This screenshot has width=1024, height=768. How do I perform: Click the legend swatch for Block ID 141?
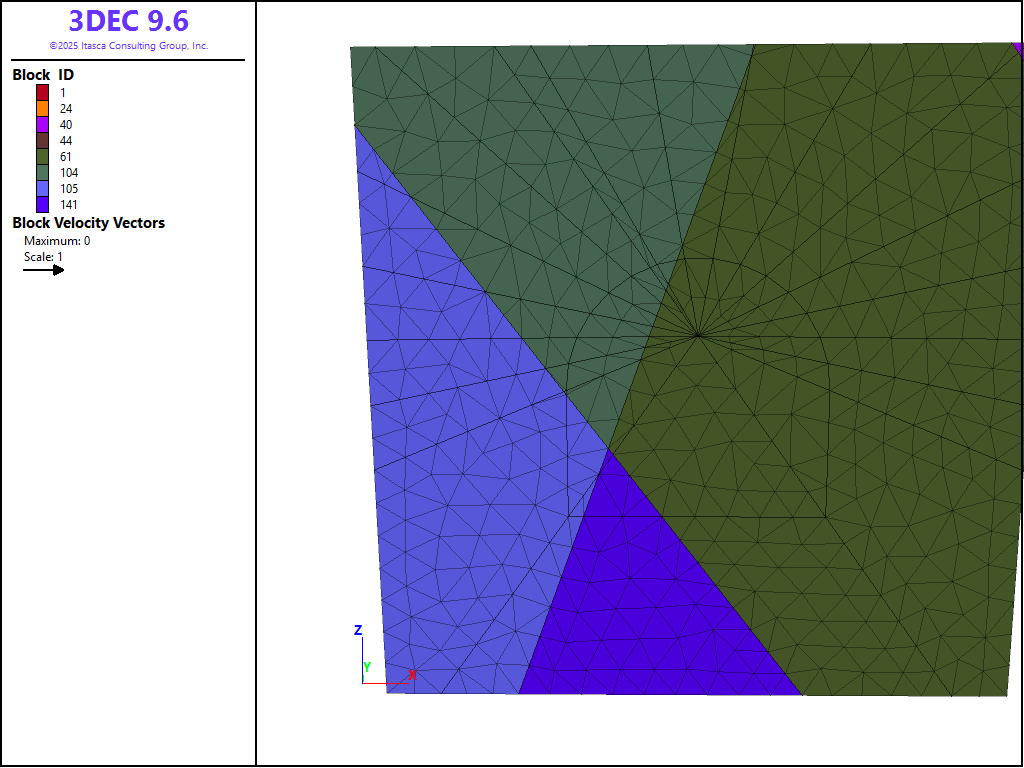pyautogui.click(x=43, y=204)
